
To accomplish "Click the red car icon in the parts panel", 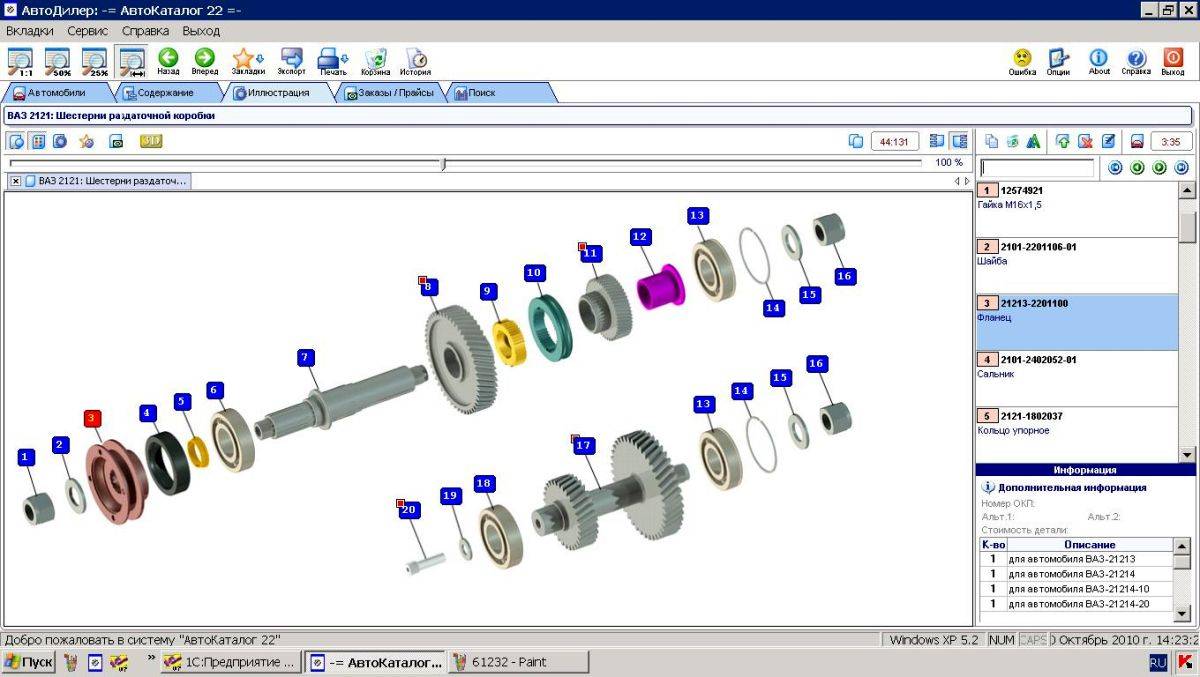I will click(x=1137, y=141).
